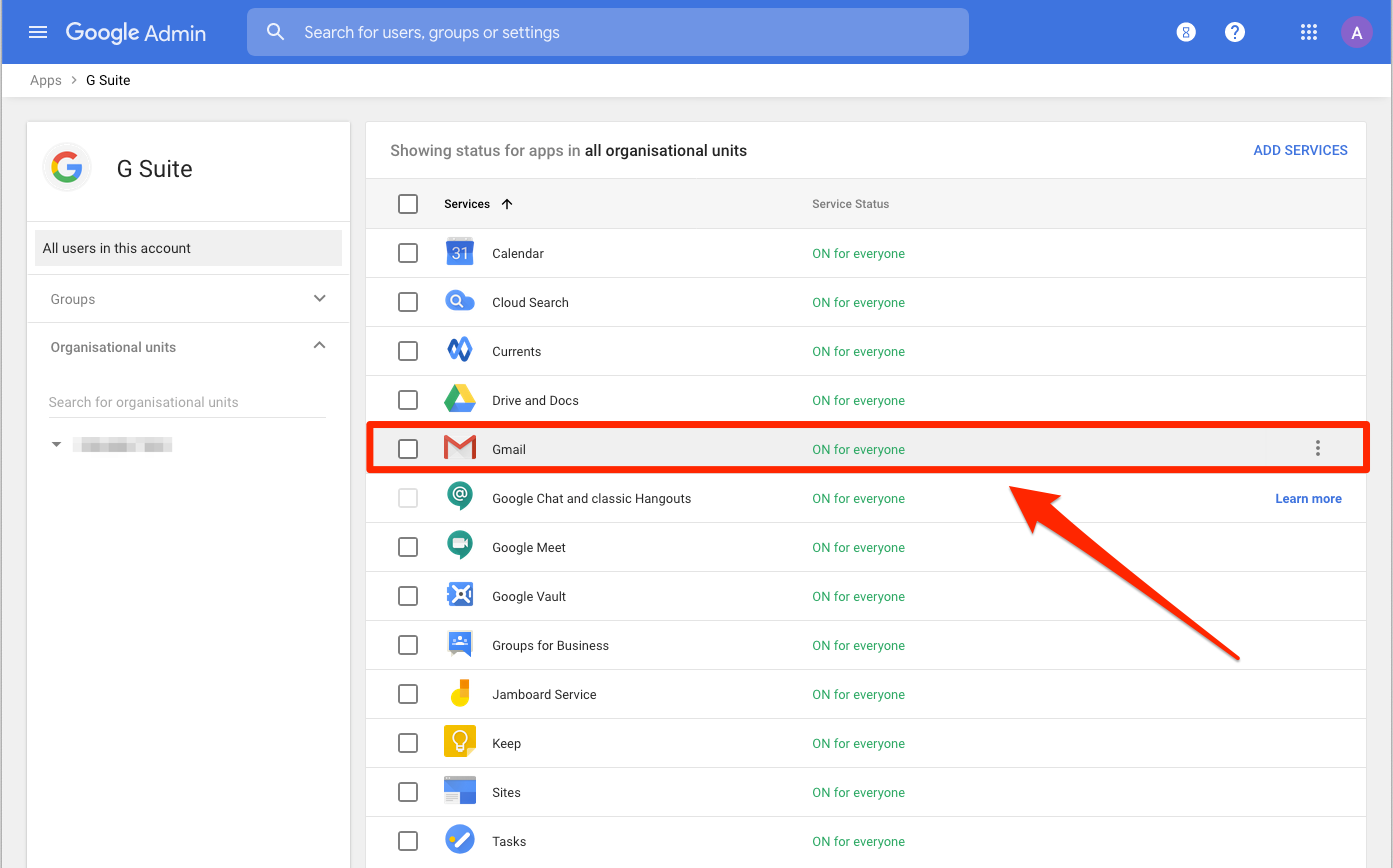Check the Tasks row checkbox

[x=408, y=841]
